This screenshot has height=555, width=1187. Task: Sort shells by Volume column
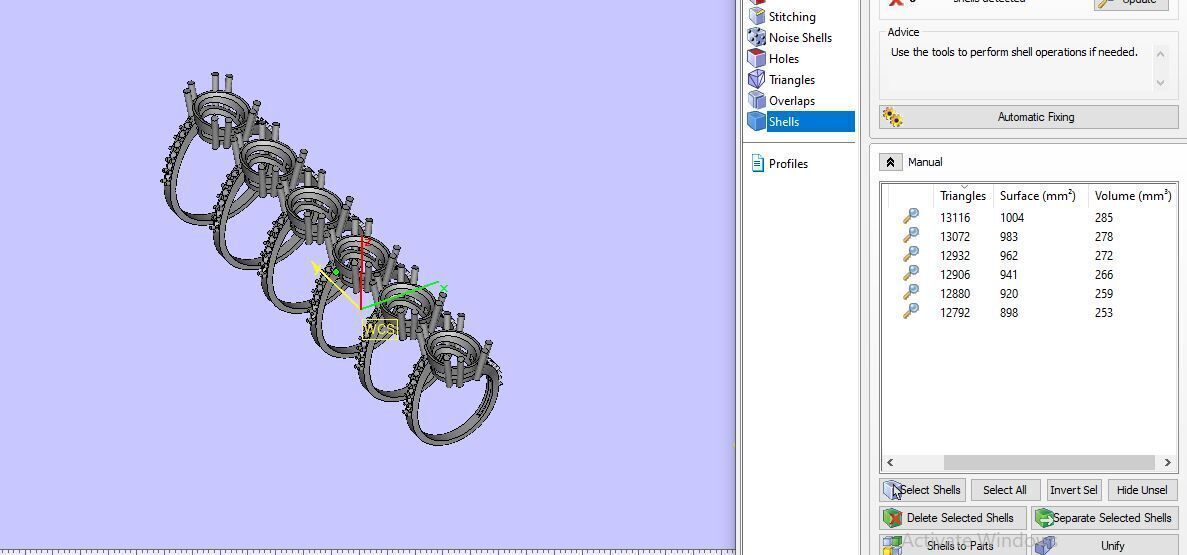(x=1132, y=195)
